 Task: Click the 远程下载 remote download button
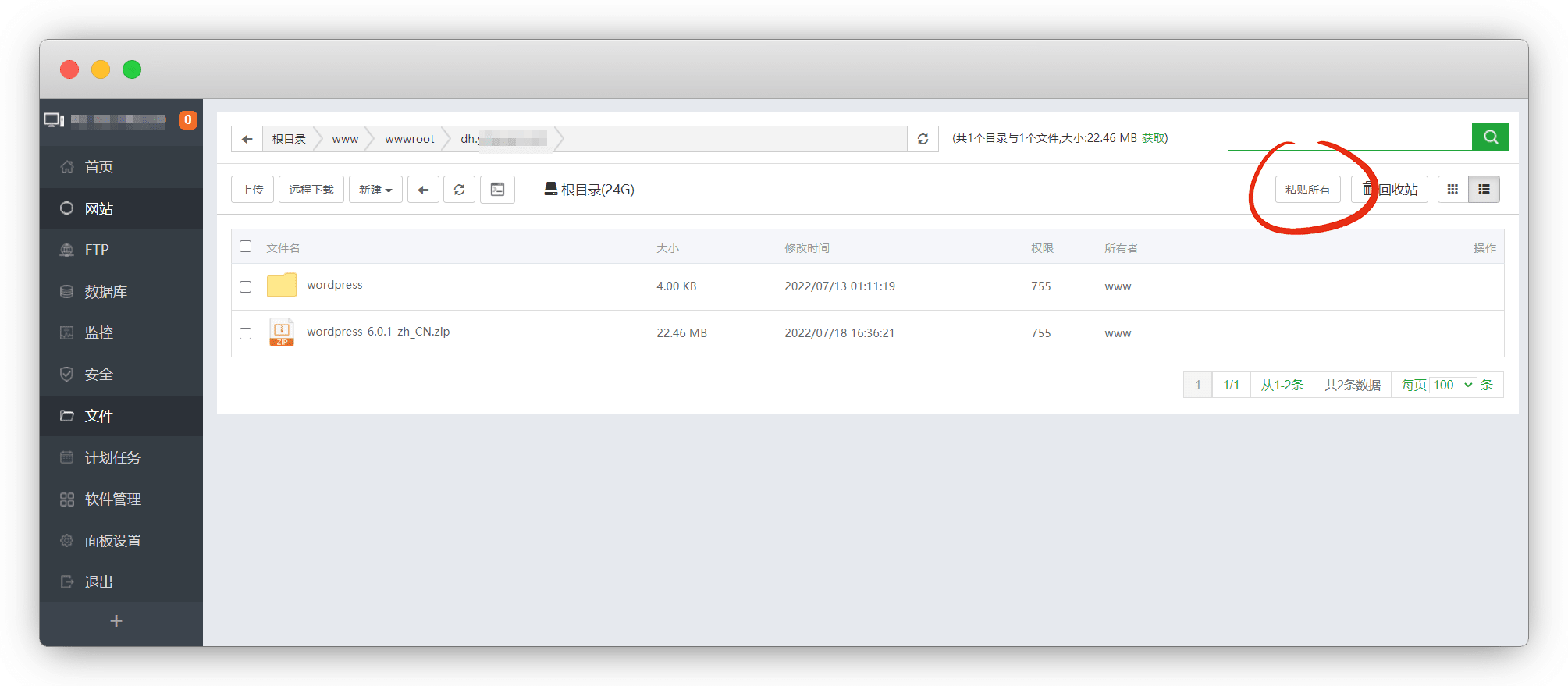click(311, 190)
